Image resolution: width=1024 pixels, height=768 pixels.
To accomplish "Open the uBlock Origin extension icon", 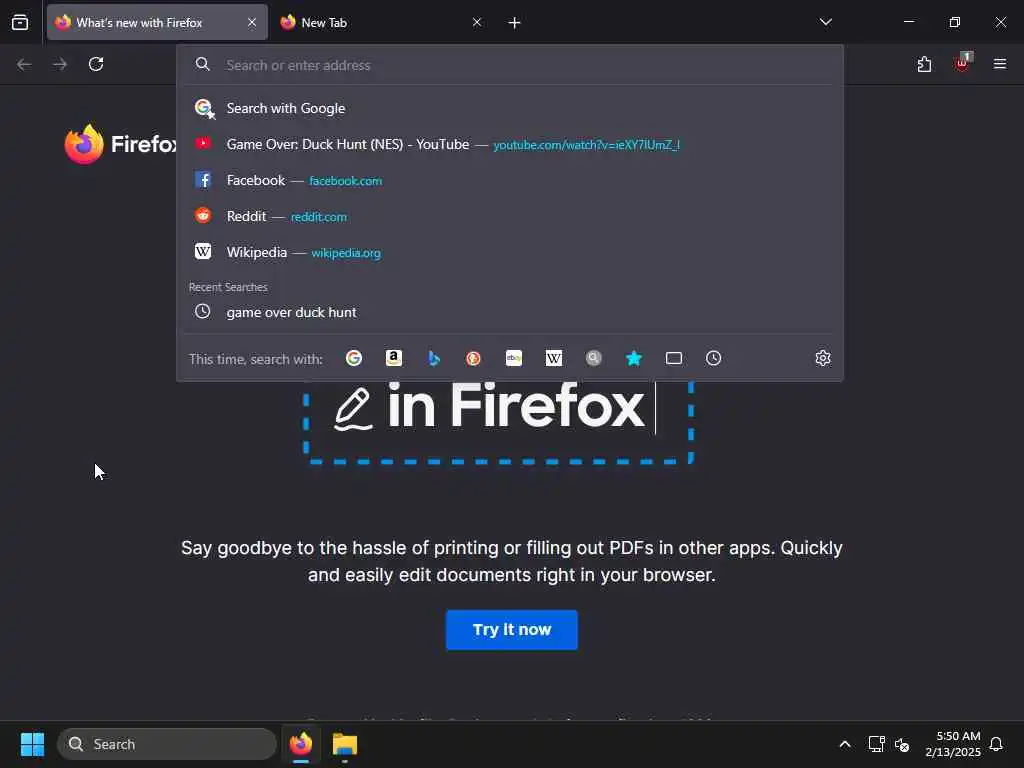I will click(x=963, y=63).
